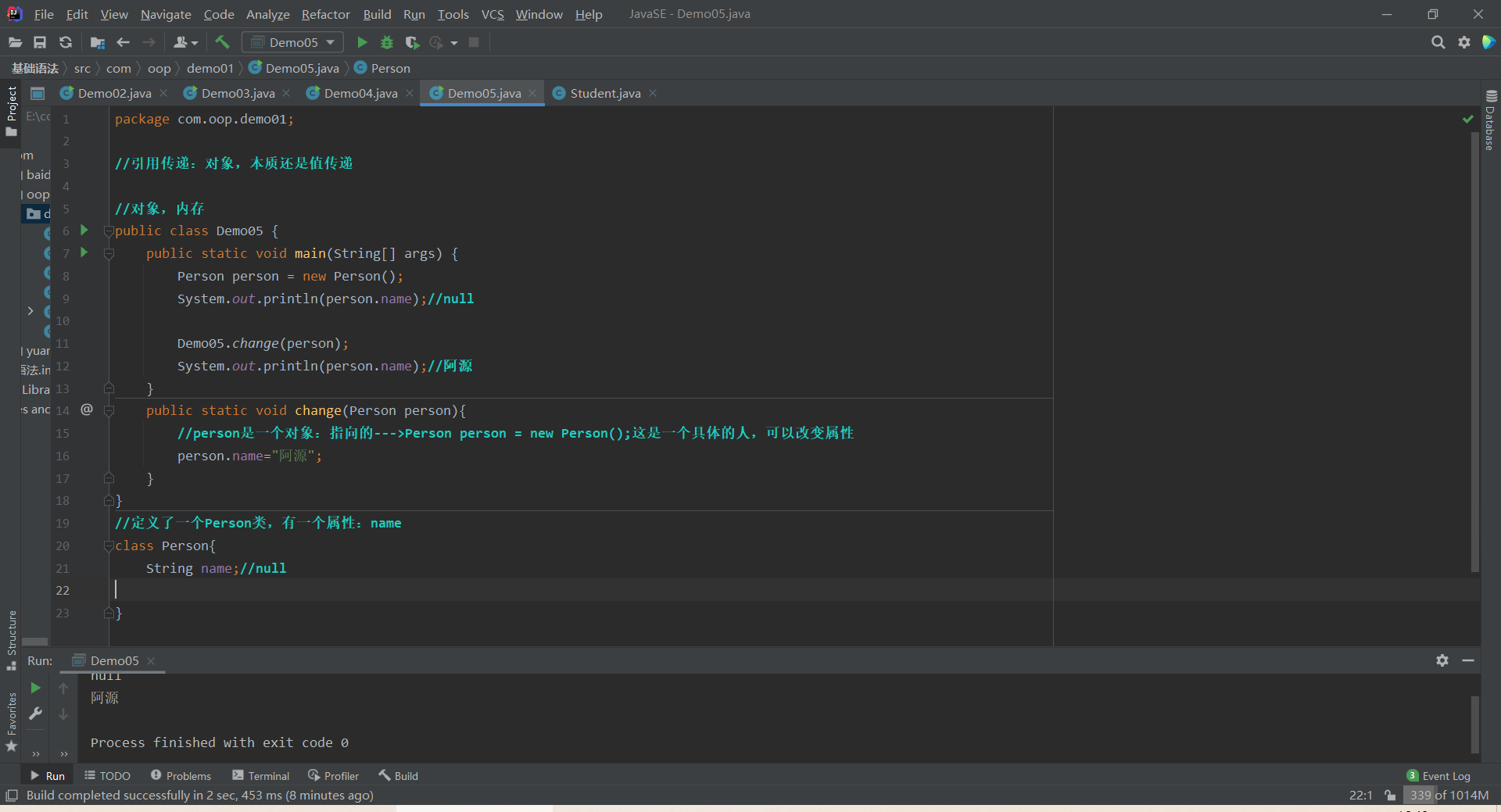Click the run gutter arrow on line 6
This screenshot has height=812, width=1501.
[x=84, y=230]
